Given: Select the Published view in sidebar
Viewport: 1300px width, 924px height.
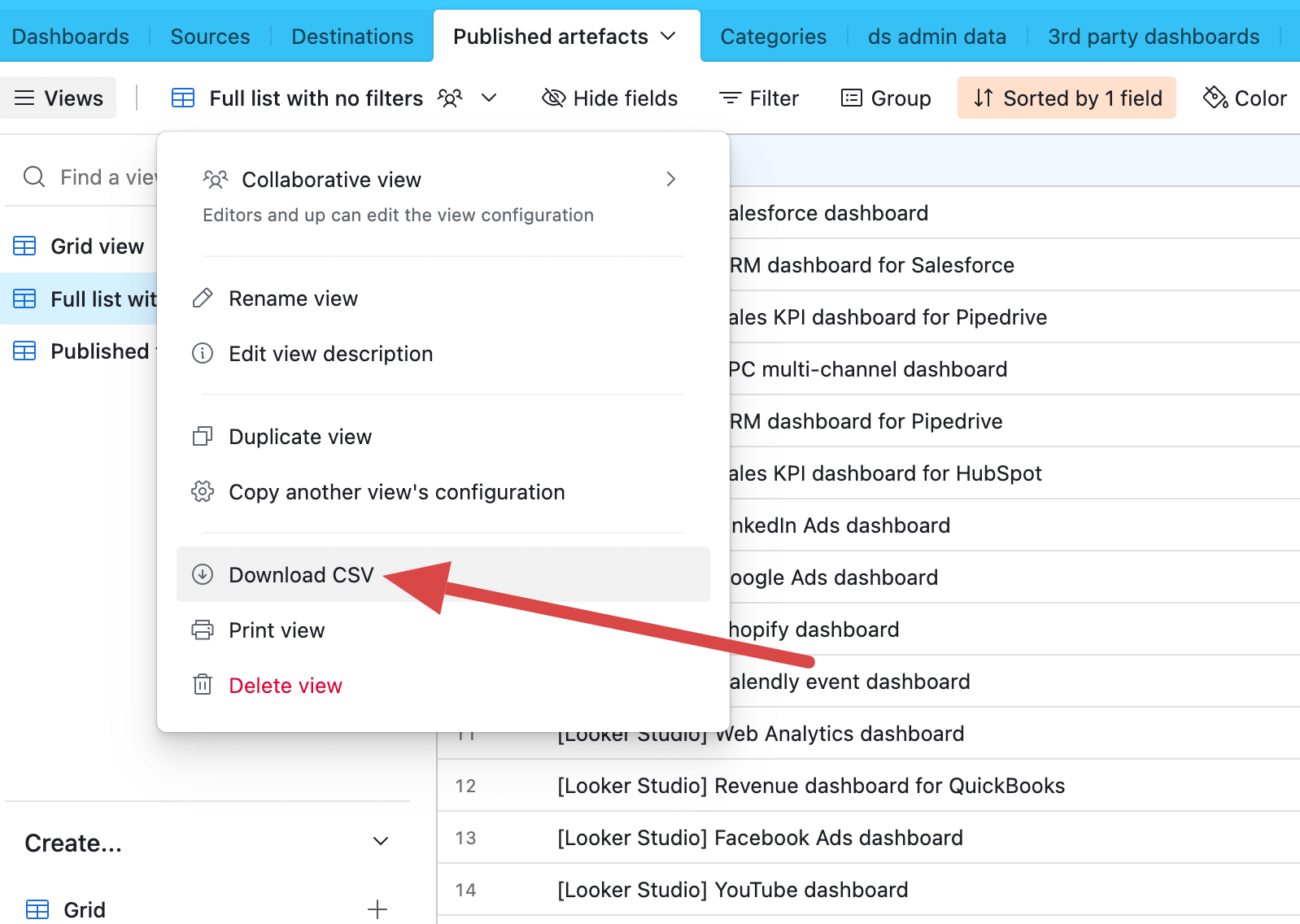Looking at the screenshot, I should point(79,351).
